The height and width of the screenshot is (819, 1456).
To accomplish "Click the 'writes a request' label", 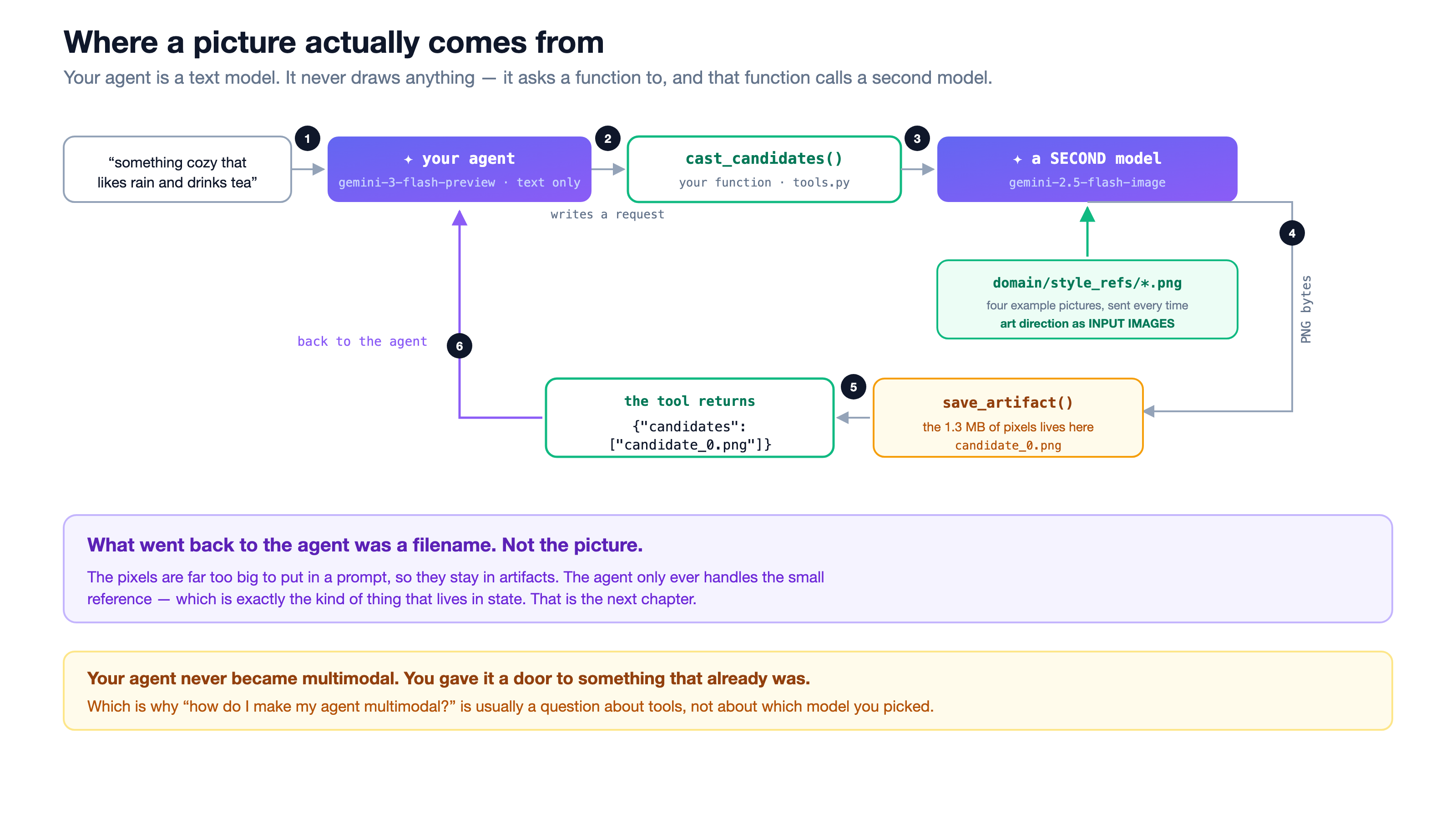I will tap(607, 214).
